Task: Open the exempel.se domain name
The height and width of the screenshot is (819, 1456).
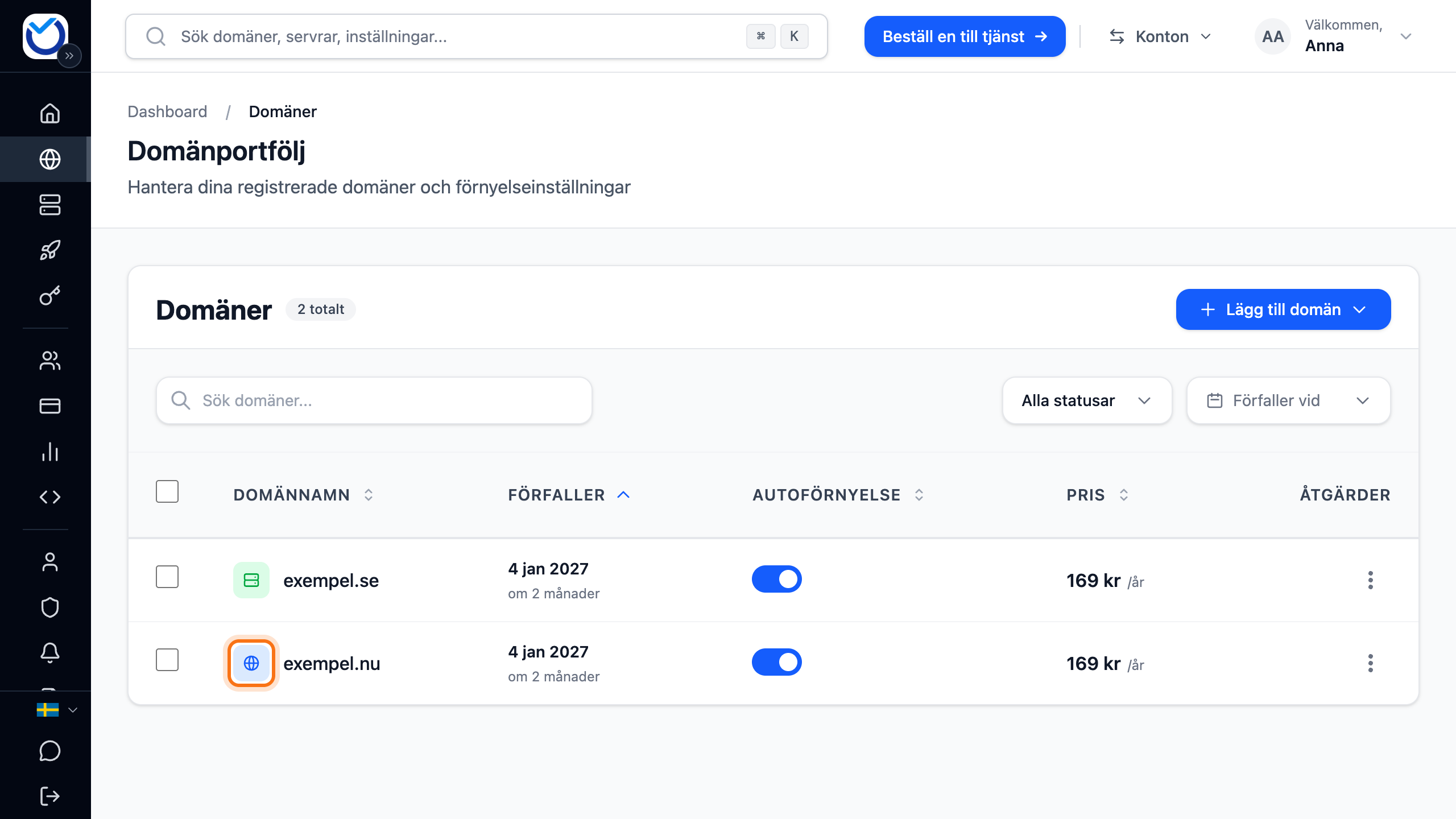Action: [331, 581]
